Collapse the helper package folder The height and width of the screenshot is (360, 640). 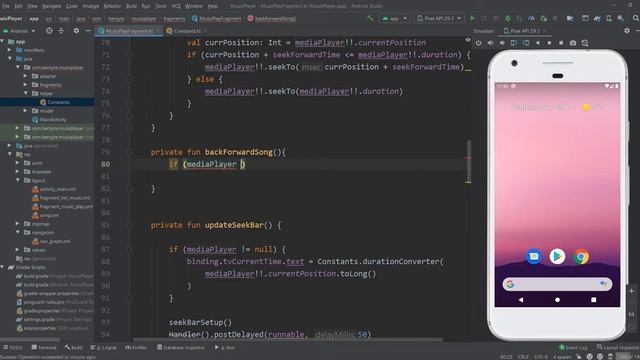(26, 93)
